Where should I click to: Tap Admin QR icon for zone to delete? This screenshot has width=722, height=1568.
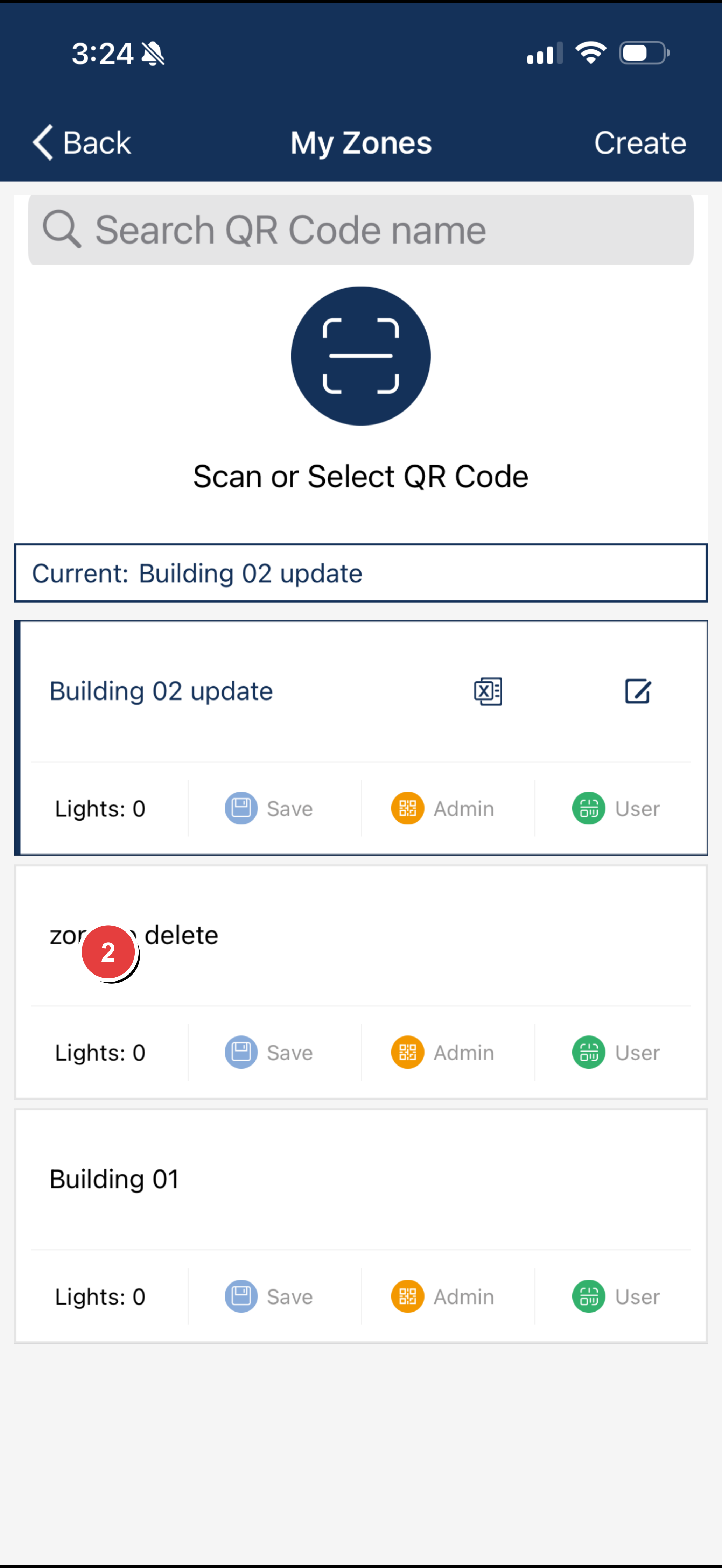pos(408,1053)
